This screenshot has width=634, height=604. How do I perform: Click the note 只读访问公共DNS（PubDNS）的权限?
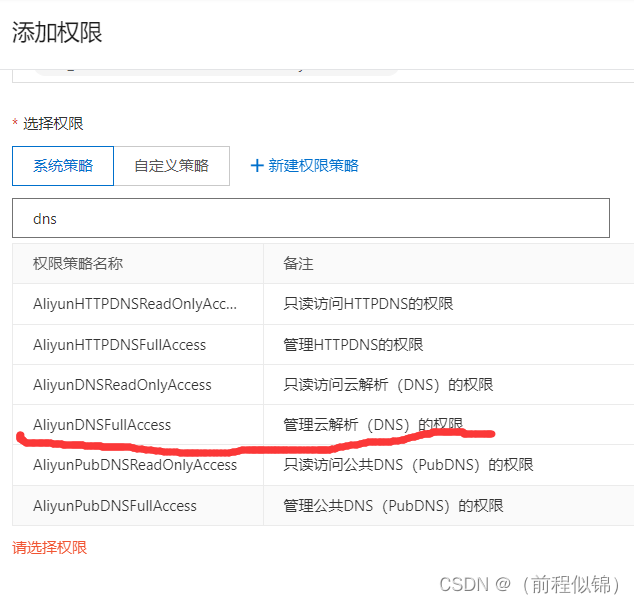tap(408, 465)
